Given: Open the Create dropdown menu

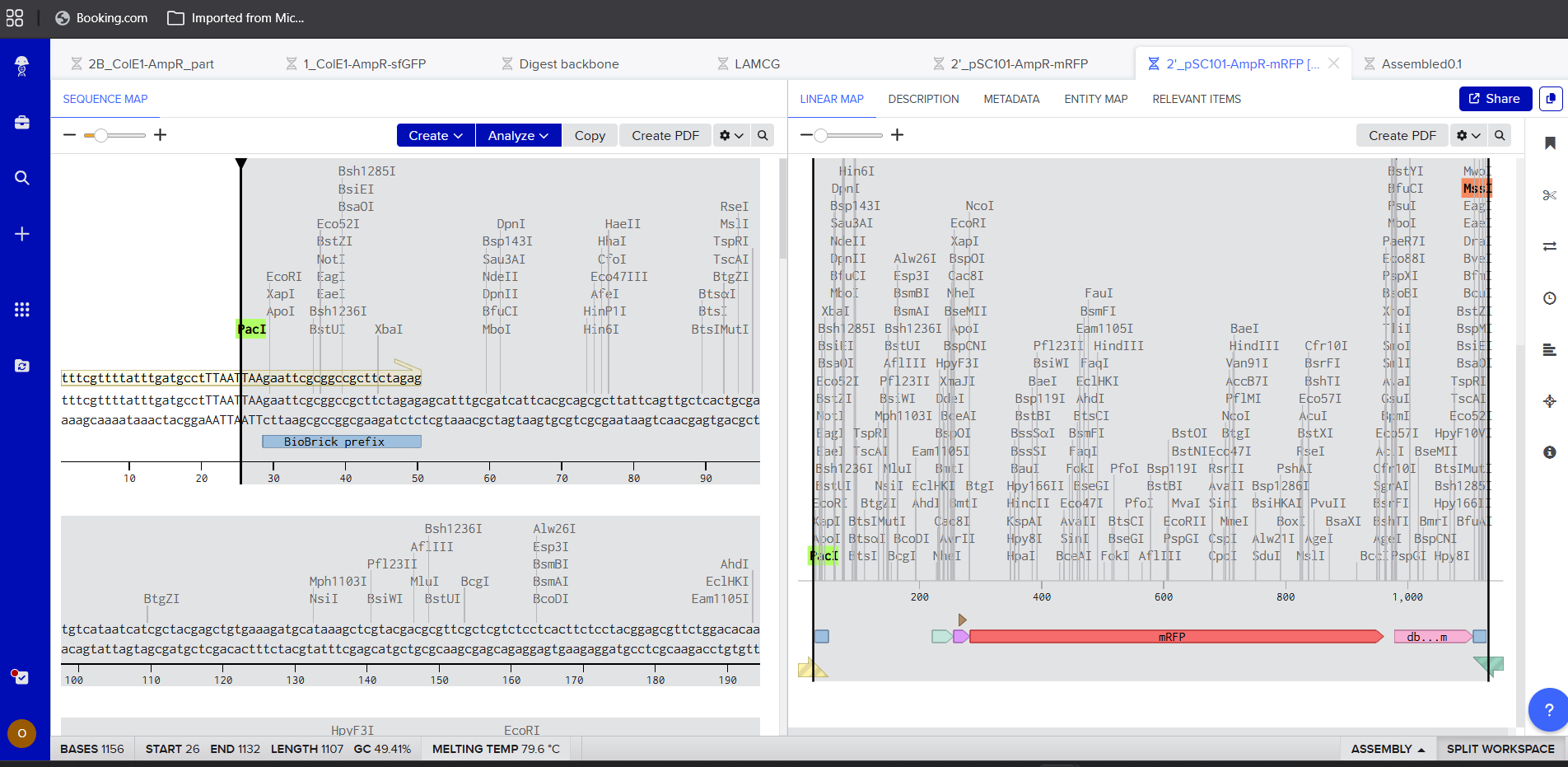Looking at the screenshot, I should point(436,136).
